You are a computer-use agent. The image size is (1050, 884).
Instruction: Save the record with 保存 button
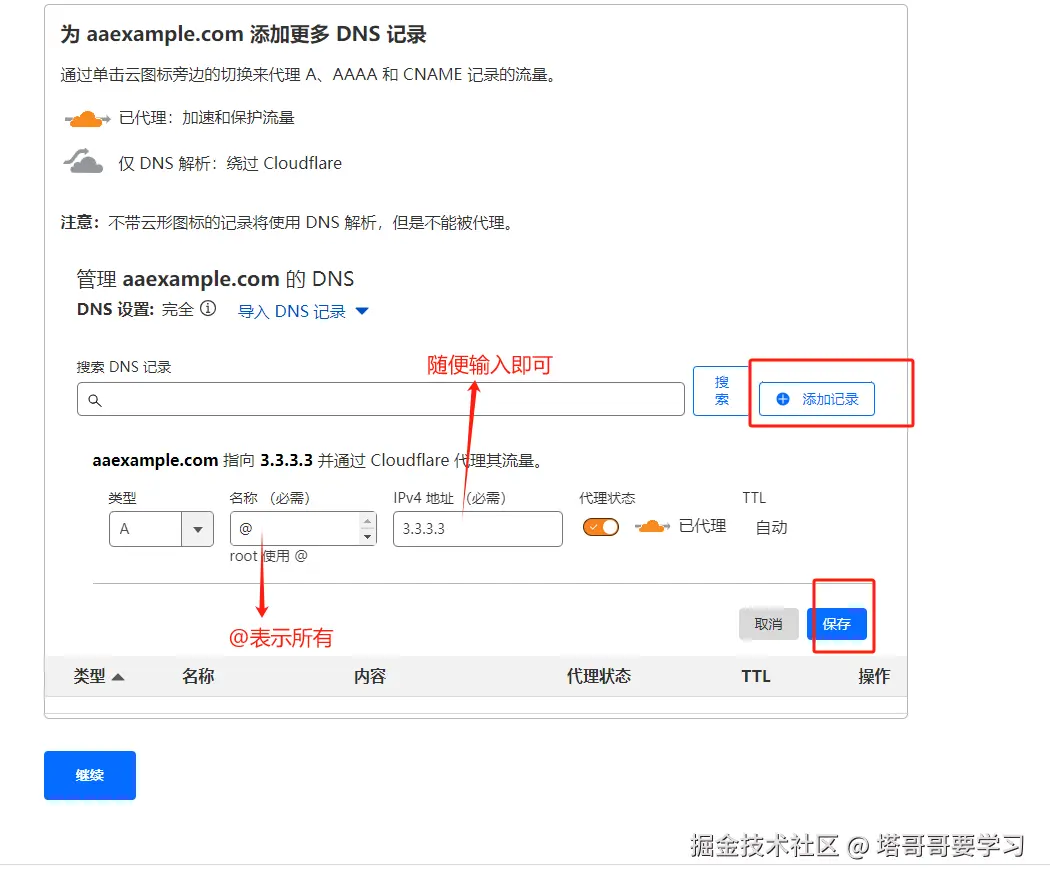coord(837,624)
